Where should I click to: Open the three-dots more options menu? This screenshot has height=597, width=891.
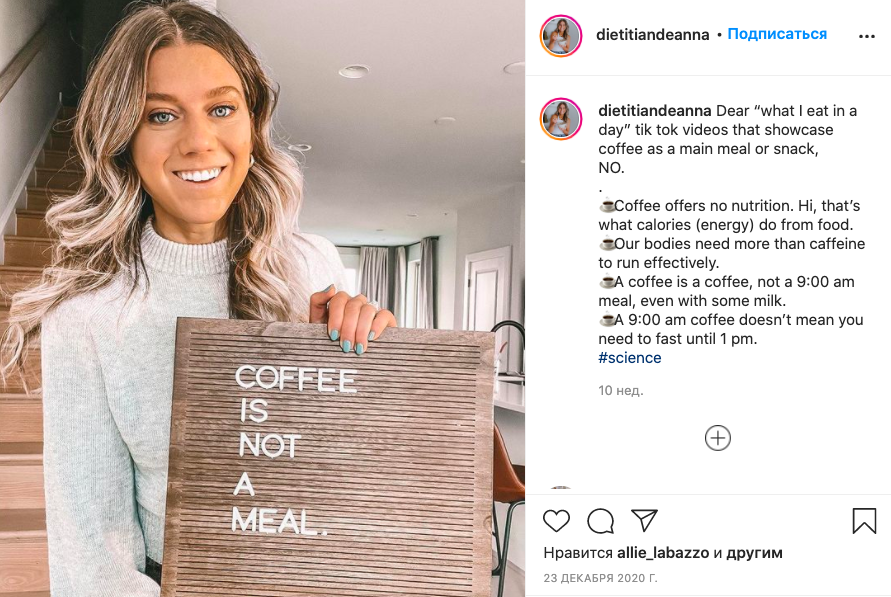pyautogui.click(x=867, y=36)
